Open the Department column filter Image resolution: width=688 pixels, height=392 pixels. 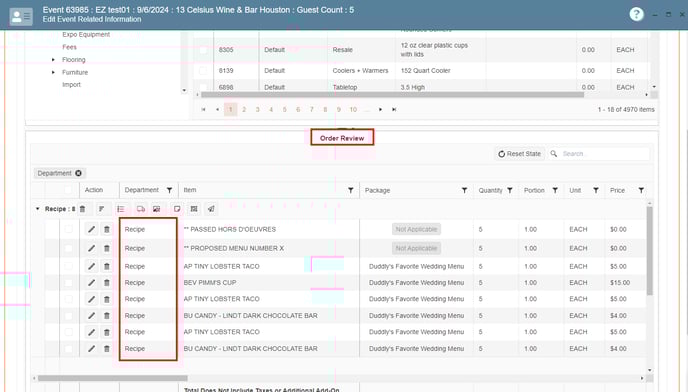[x=169, y=190]
